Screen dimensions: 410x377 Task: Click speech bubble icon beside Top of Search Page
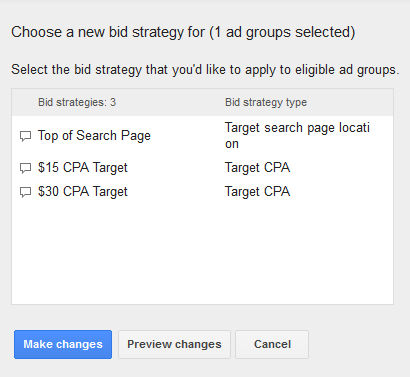(x=25, y=136)
